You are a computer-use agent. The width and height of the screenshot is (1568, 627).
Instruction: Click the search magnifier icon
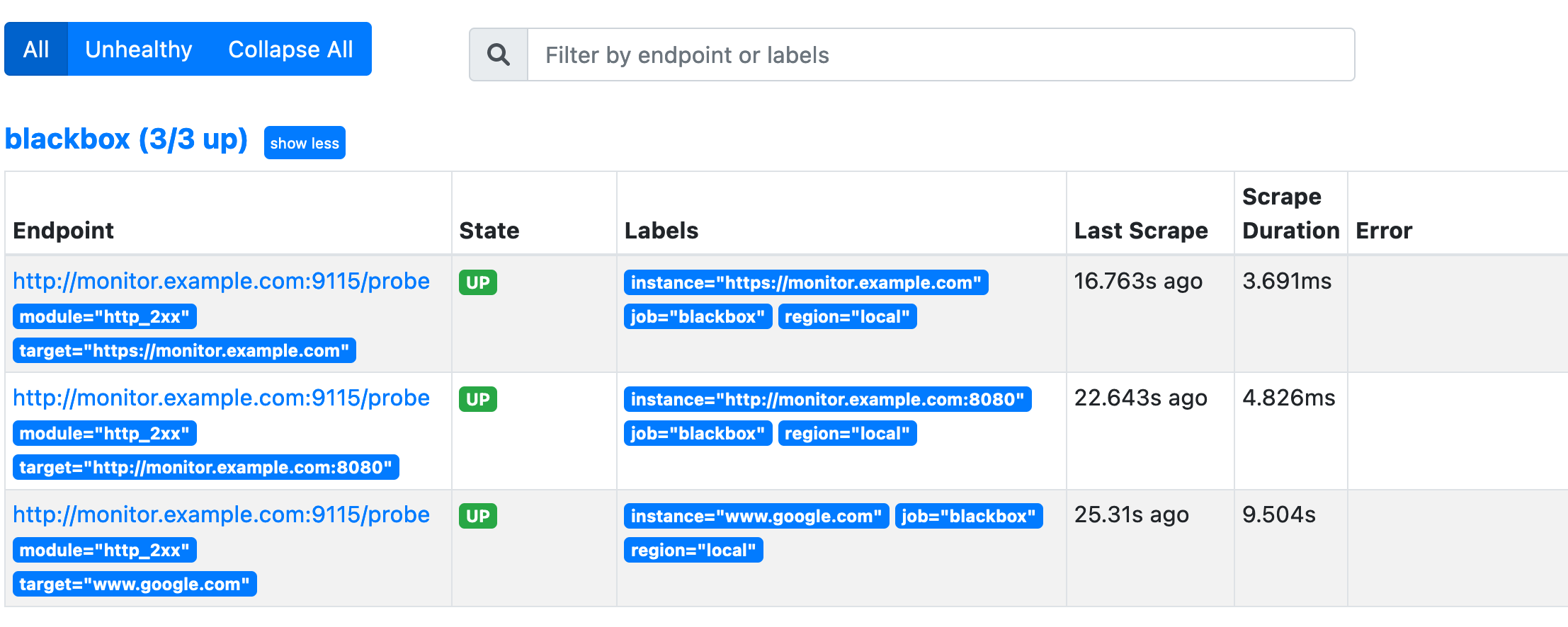click(499, 54)
